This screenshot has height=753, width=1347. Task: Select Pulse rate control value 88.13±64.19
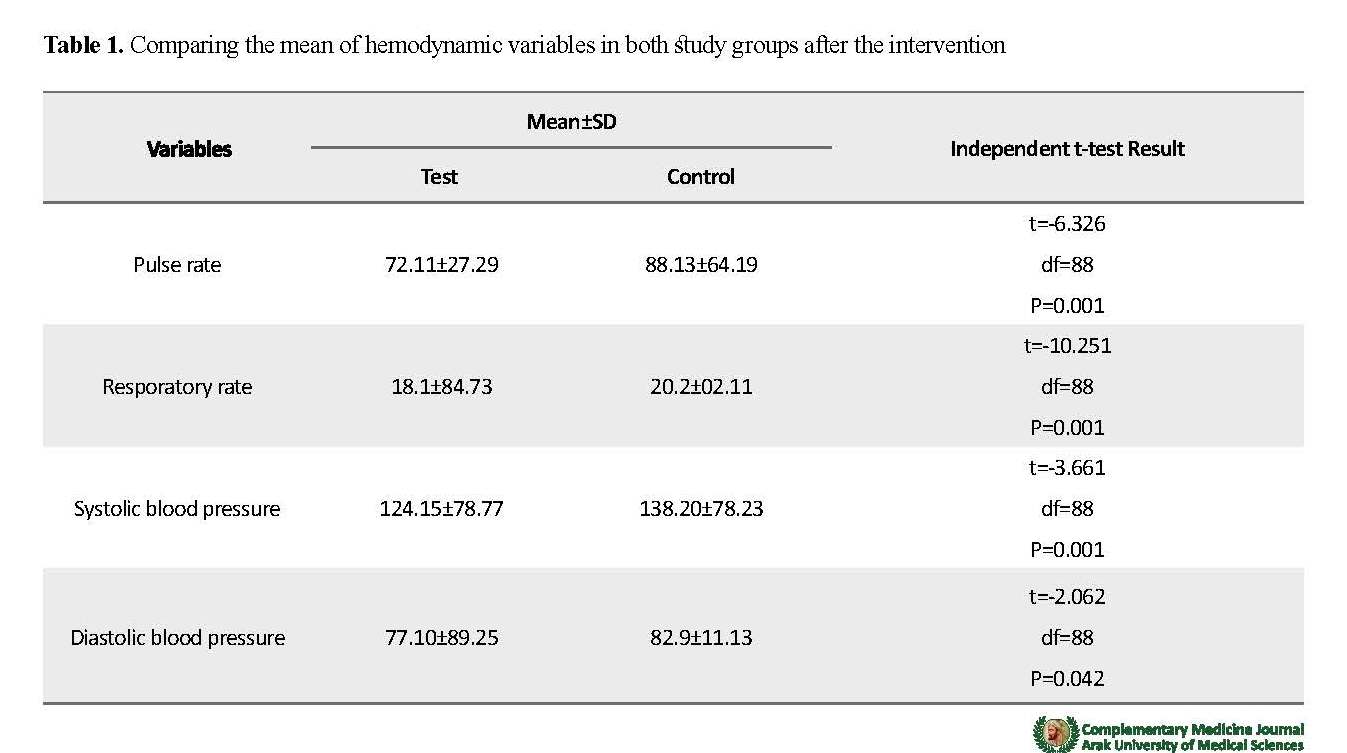[701, 265]
